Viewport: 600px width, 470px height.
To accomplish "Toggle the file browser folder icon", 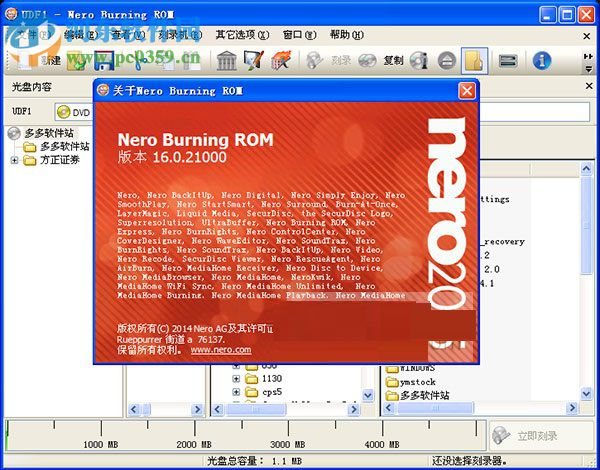I will (474, 60).
